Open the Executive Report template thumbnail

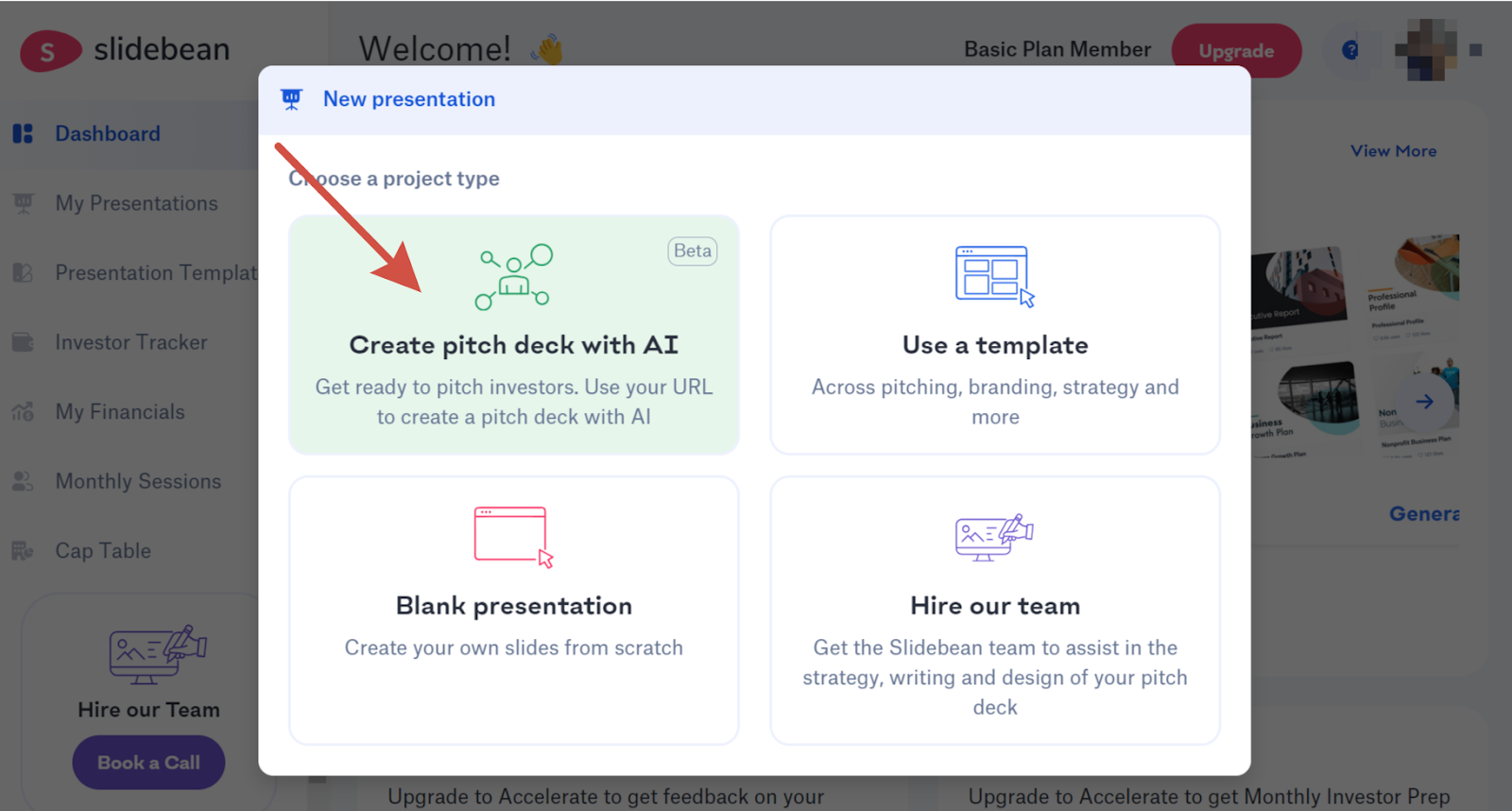point(1298,293)
